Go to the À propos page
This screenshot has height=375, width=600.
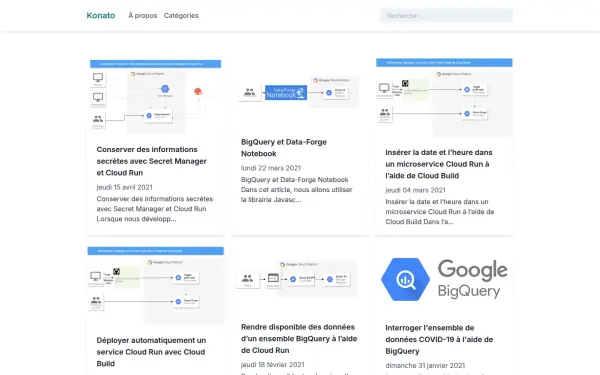(143, 16)
